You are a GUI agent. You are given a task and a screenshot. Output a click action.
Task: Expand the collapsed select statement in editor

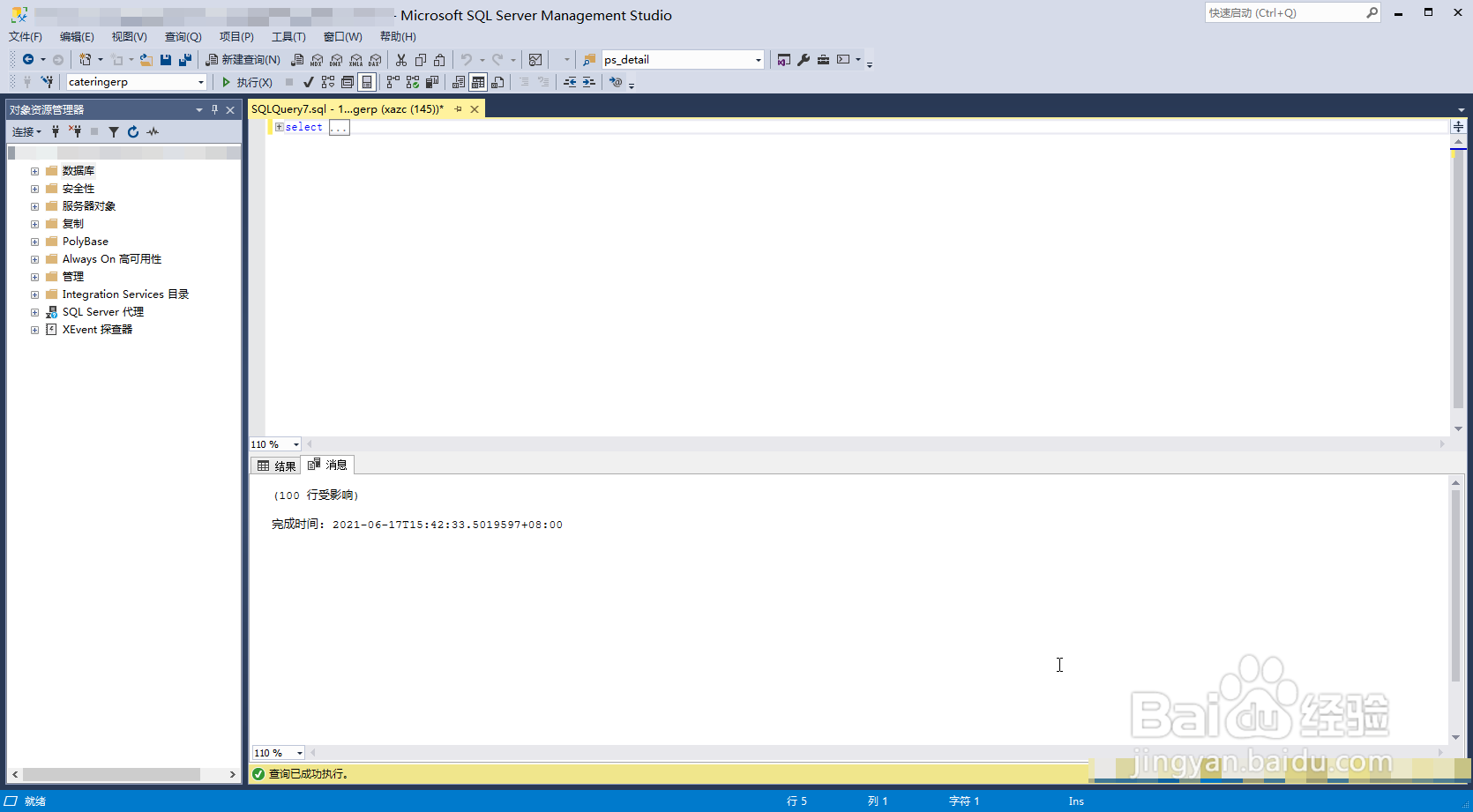click(279, 127)
